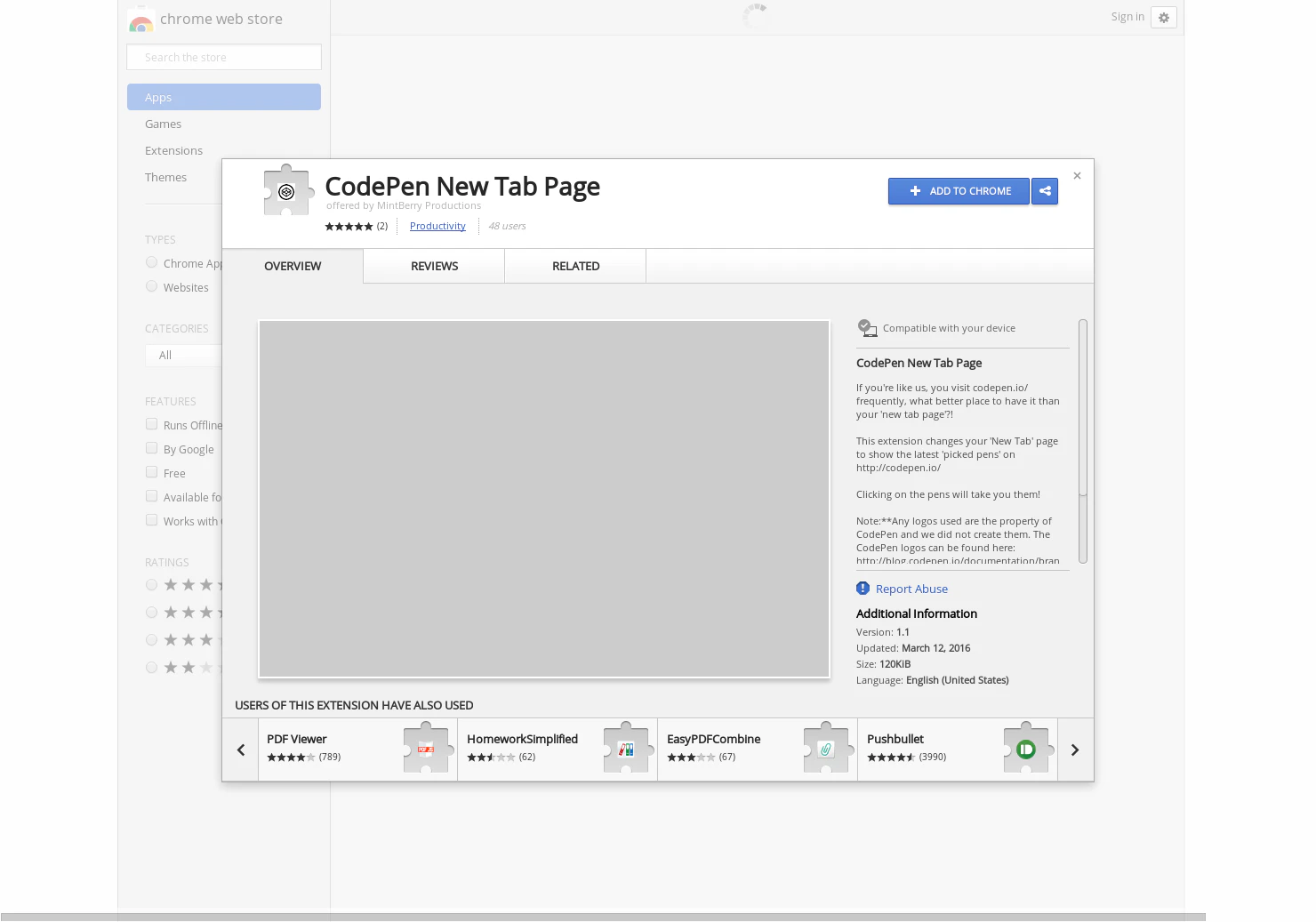Add CodePen New Tab Page to Chrome
The height and width of the screenshot is (922, 1316).
pos(959,191)
